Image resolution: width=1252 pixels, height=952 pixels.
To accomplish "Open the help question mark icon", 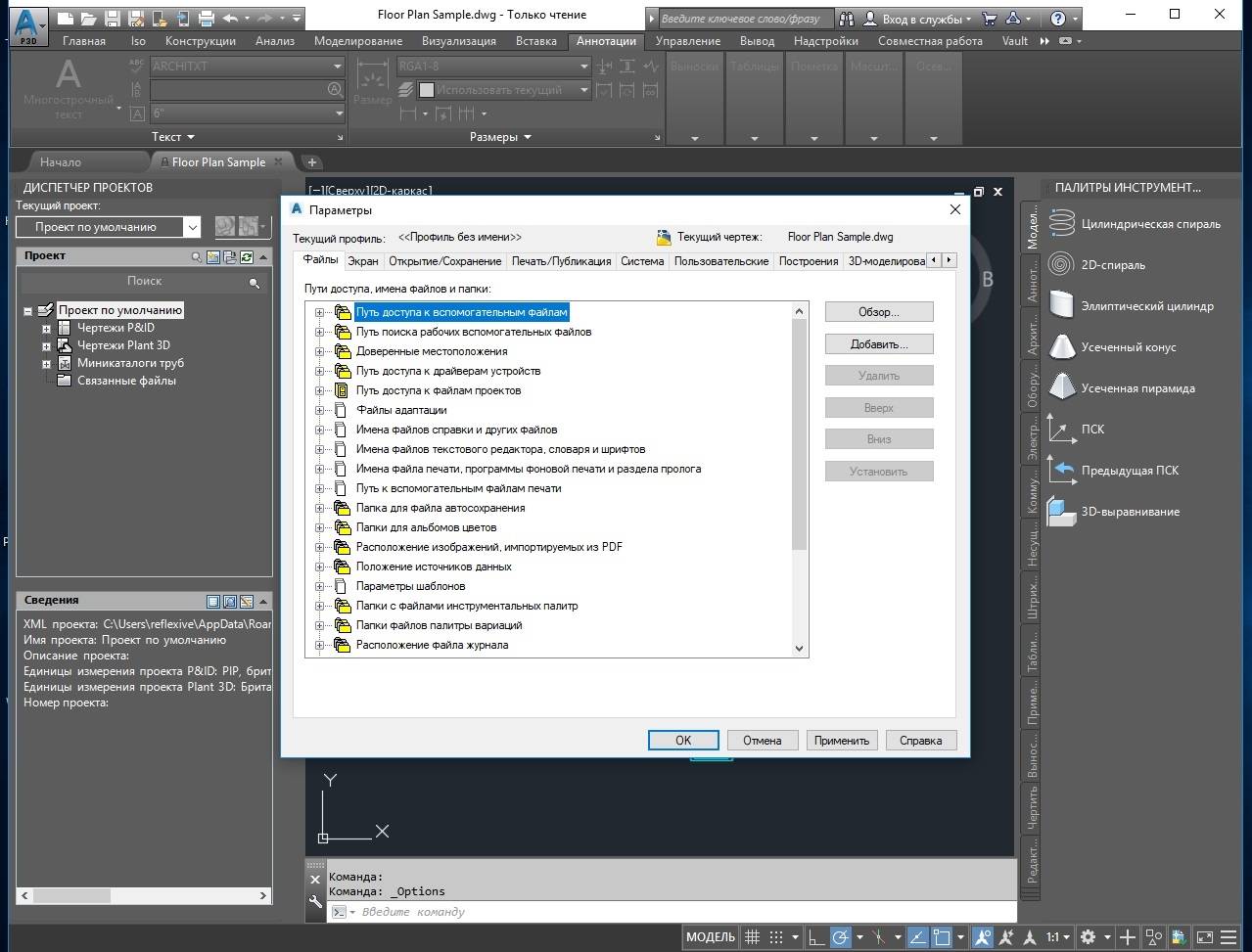I will coord(1057,18).
